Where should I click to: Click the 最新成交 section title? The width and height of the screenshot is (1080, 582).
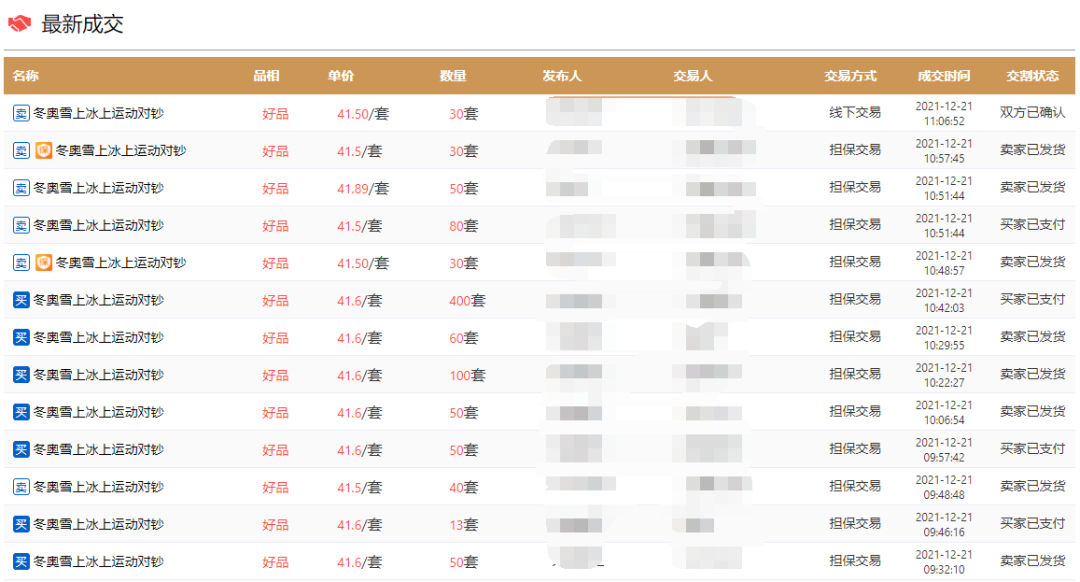(x=82, y=24)
